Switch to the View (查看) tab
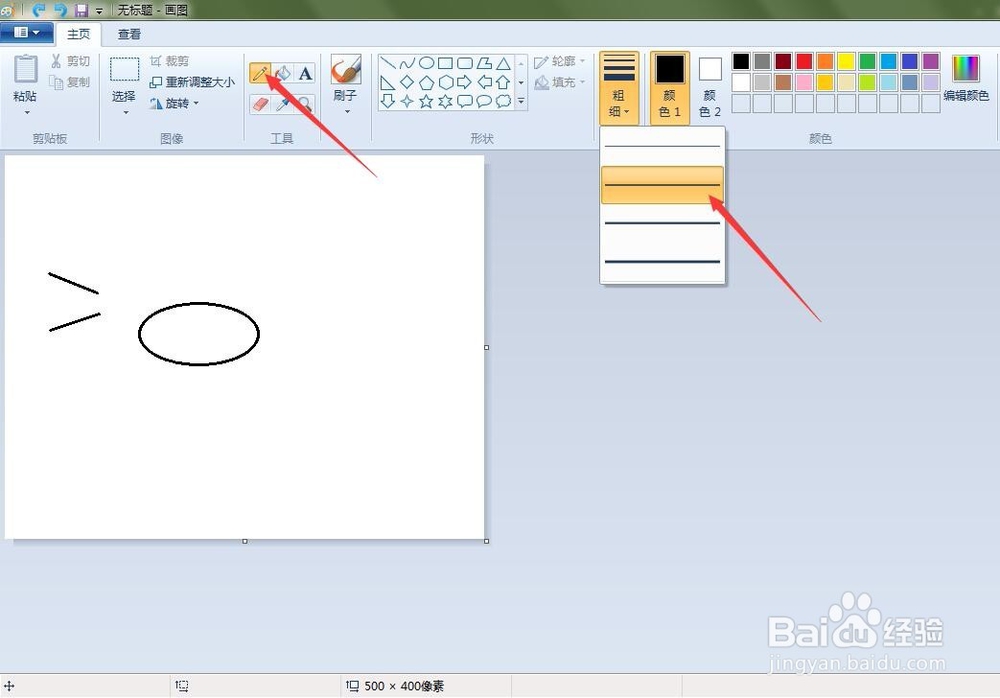Image resolution: width=1000 pixels, height=698 pixels. (129, 34)
